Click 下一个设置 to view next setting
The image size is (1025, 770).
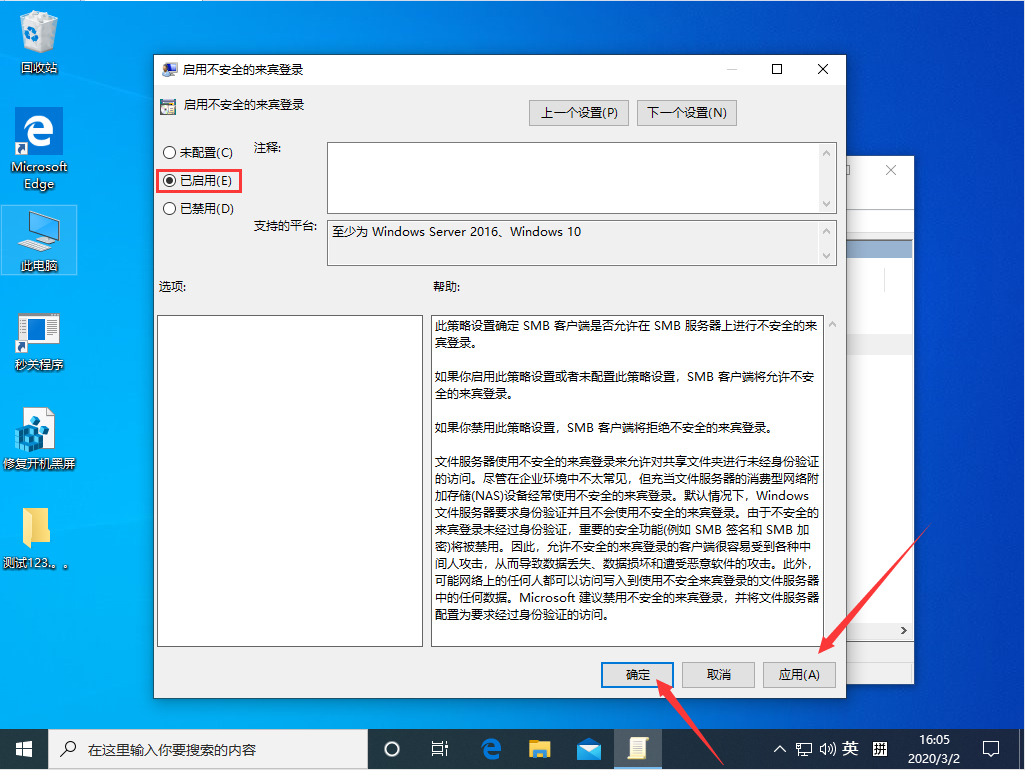[x=687, y=112]
